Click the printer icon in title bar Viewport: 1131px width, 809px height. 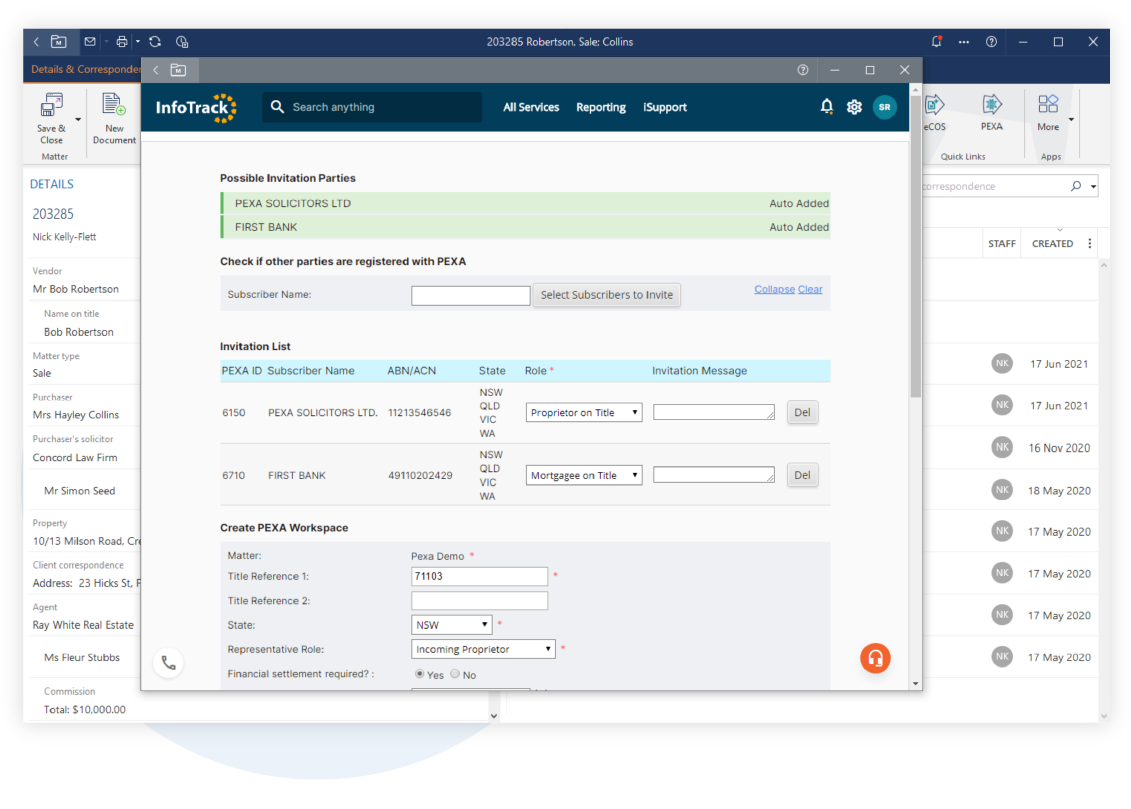122,42
